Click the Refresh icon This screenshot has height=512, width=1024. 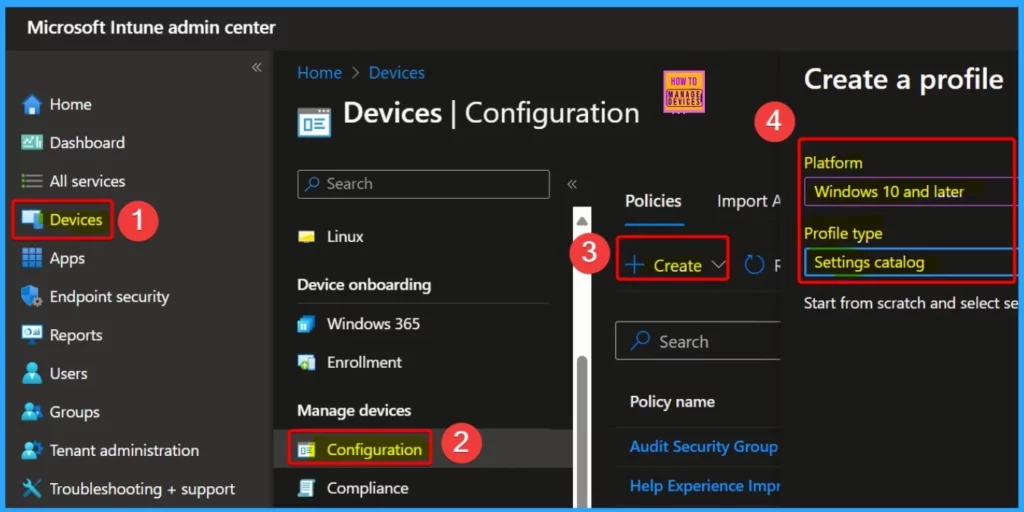754,264
